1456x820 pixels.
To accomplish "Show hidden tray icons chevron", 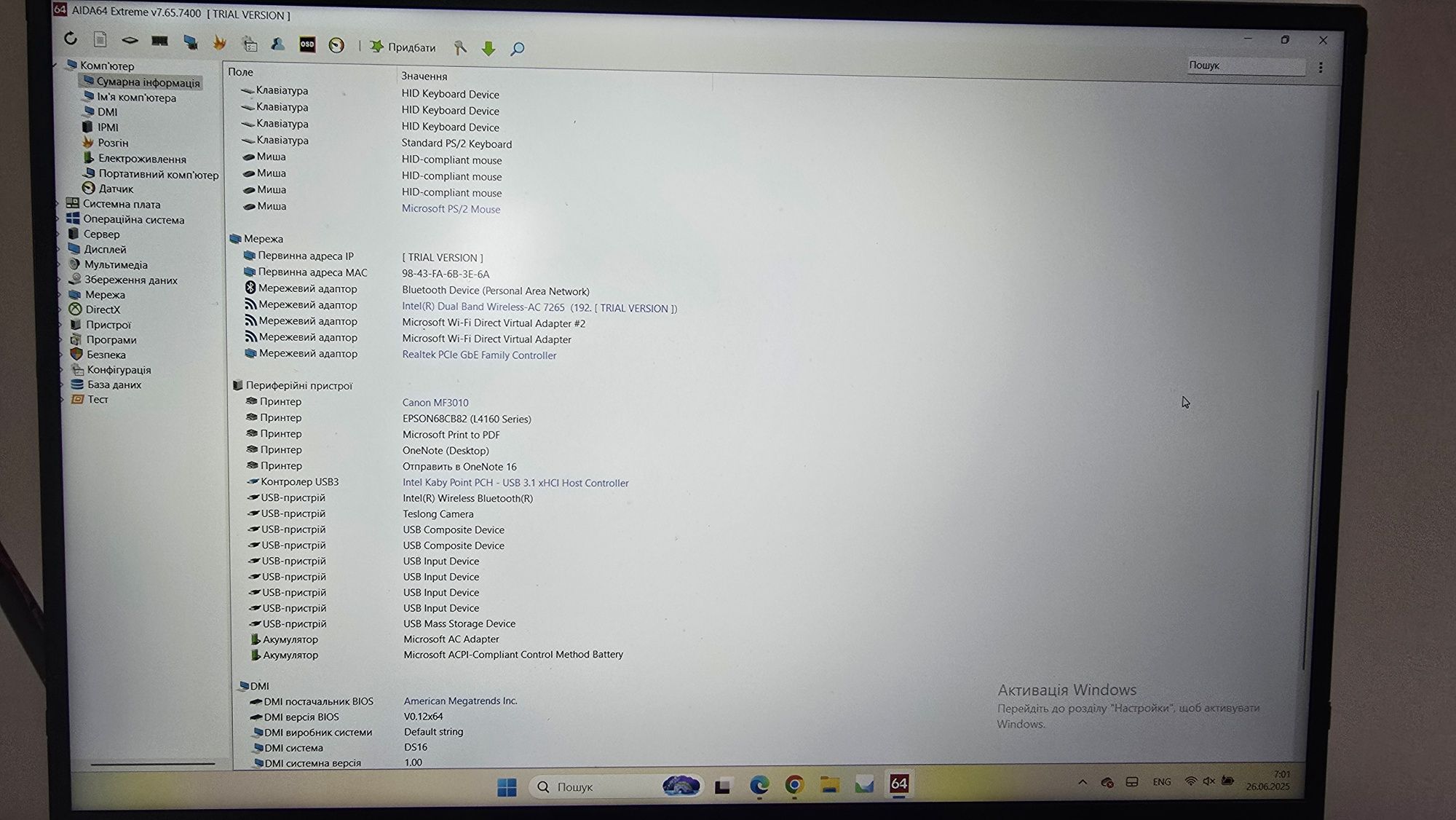I will (x=1083, y=783).
